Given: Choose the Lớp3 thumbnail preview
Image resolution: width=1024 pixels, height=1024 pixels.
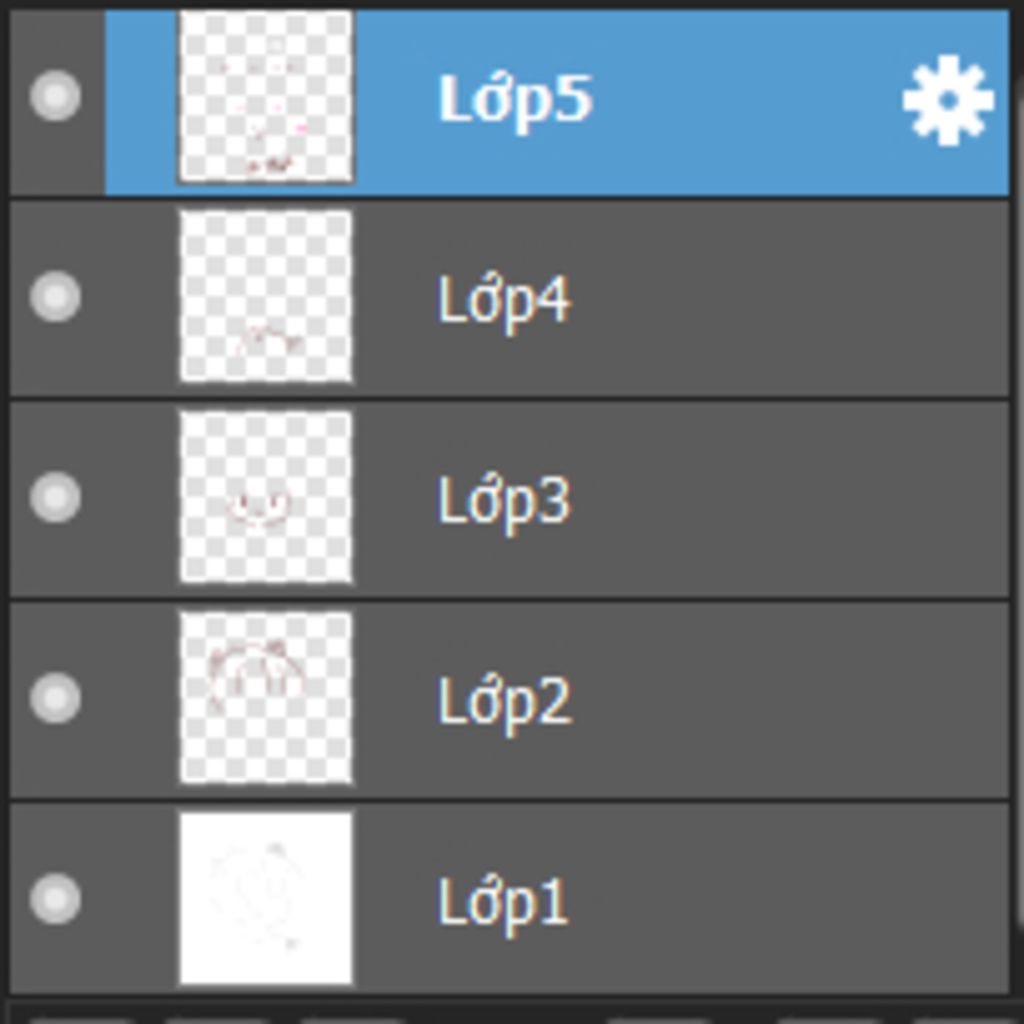Looking at the screenshot, I should (266, 497).
